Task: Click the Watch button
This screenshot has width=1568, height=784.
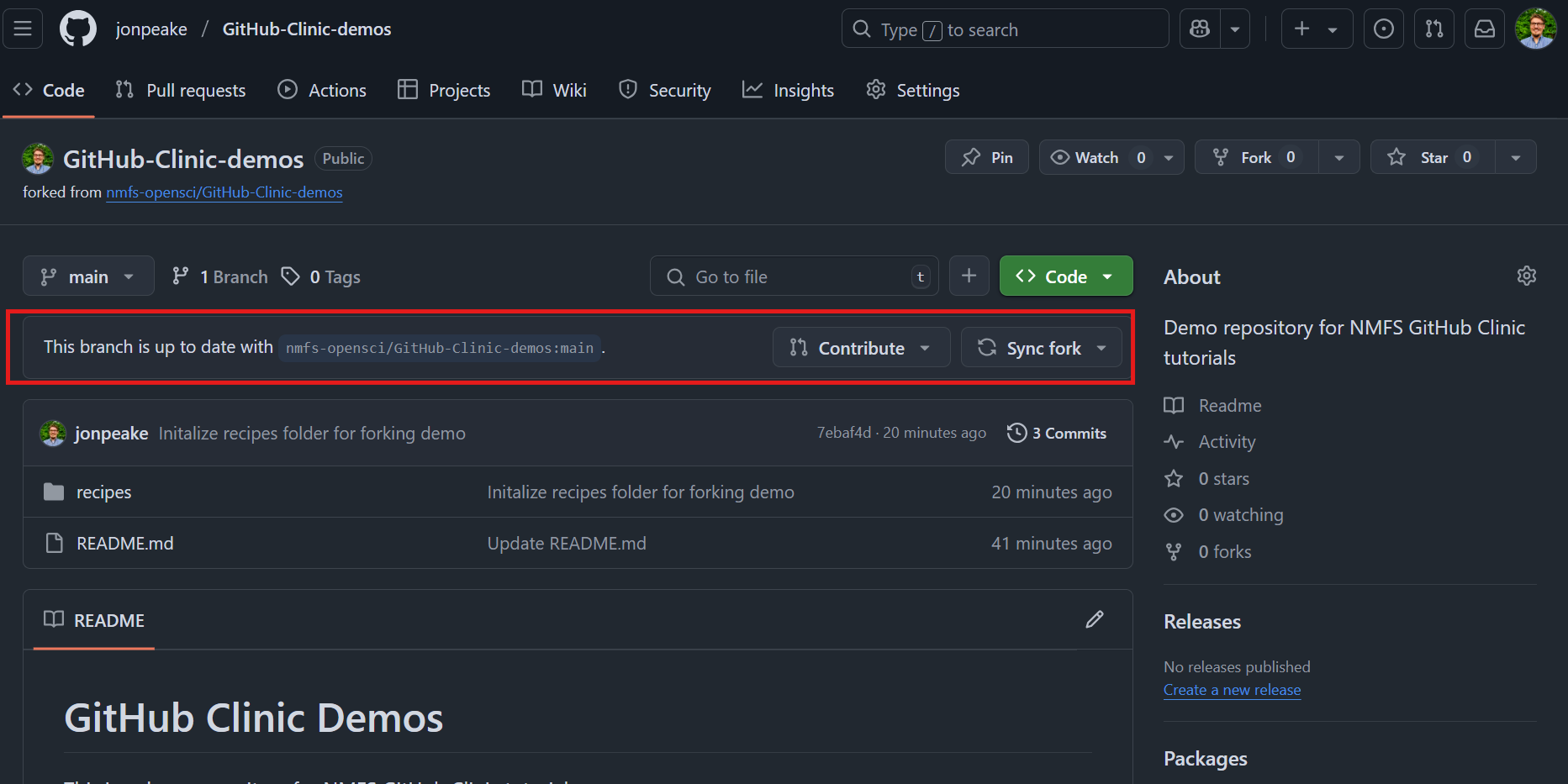Action: click(x=1096, y=157)
